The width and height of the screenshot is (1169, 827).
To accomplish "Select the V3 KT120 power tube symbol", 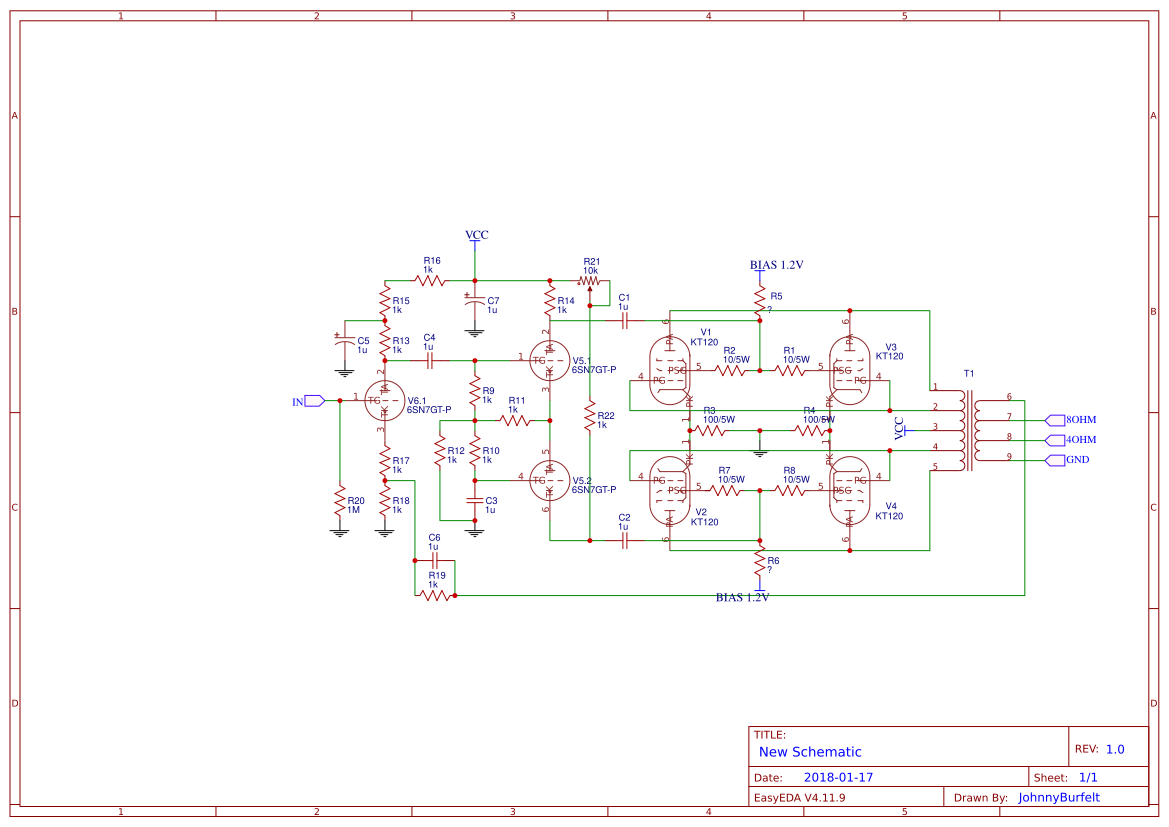I will pos(850,371).
